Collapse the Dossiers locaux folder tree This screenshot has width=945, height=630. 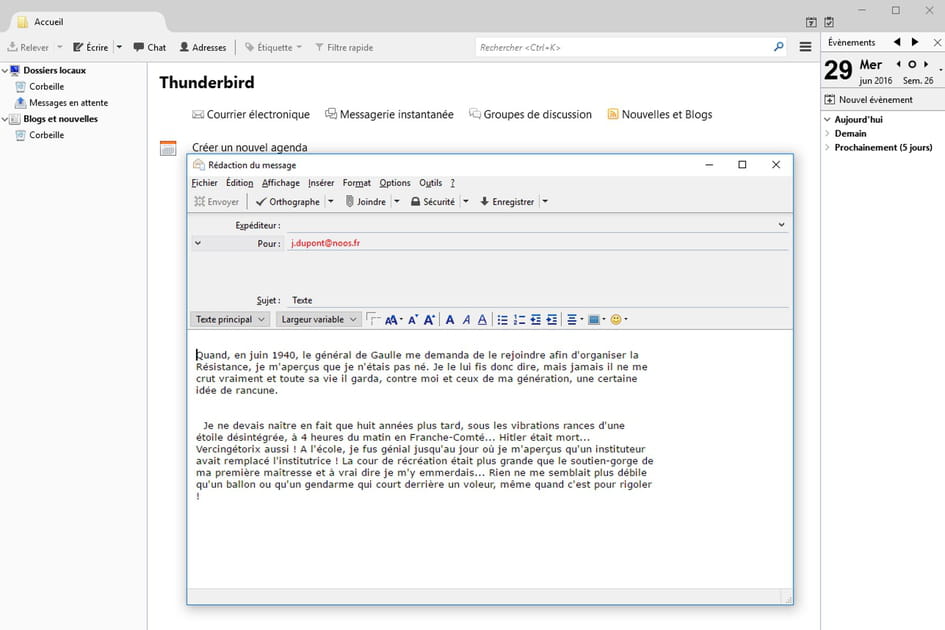click(5, 71)
